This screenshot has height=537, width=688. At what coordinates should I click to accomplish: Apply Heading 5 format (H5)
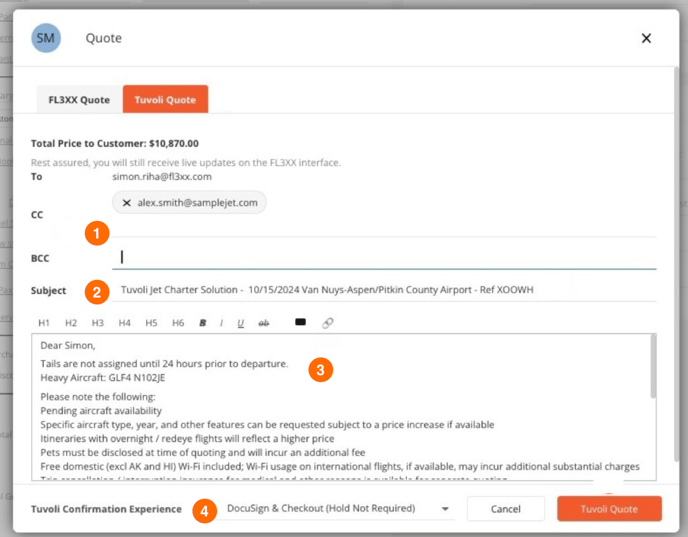tap(151, 323)
